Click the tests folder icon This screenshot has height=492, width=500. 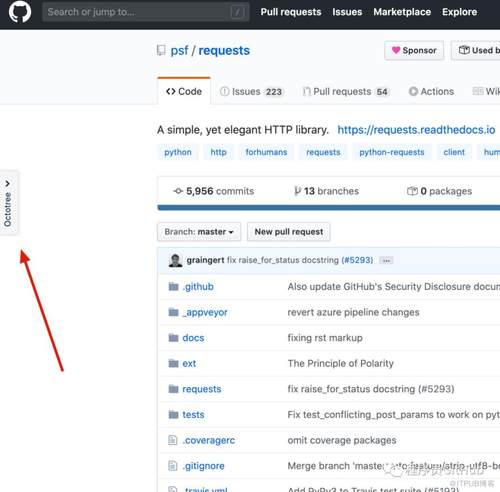click(173, 415)
